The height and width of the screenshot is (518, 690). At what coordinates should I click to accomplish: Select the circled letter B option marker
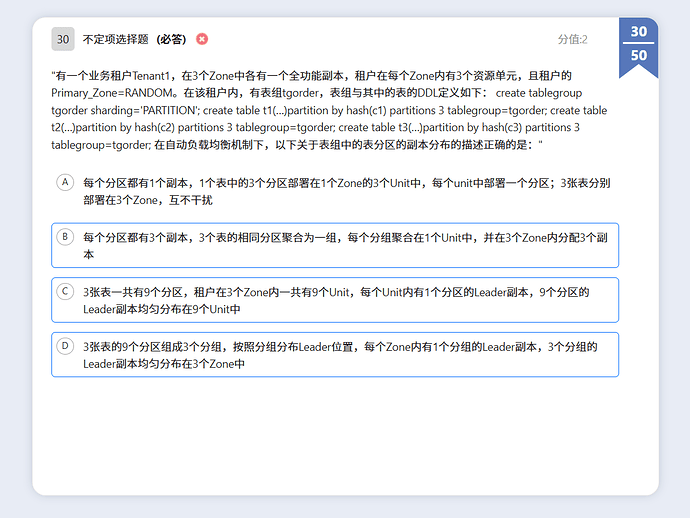click(65, 236)
